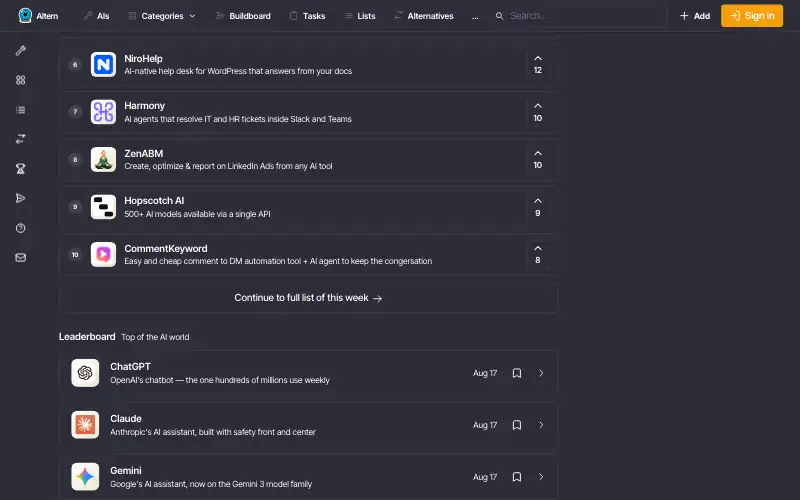
Task: Open the Alternatives page
Action: pyautogui.click(x=423, y=16)
